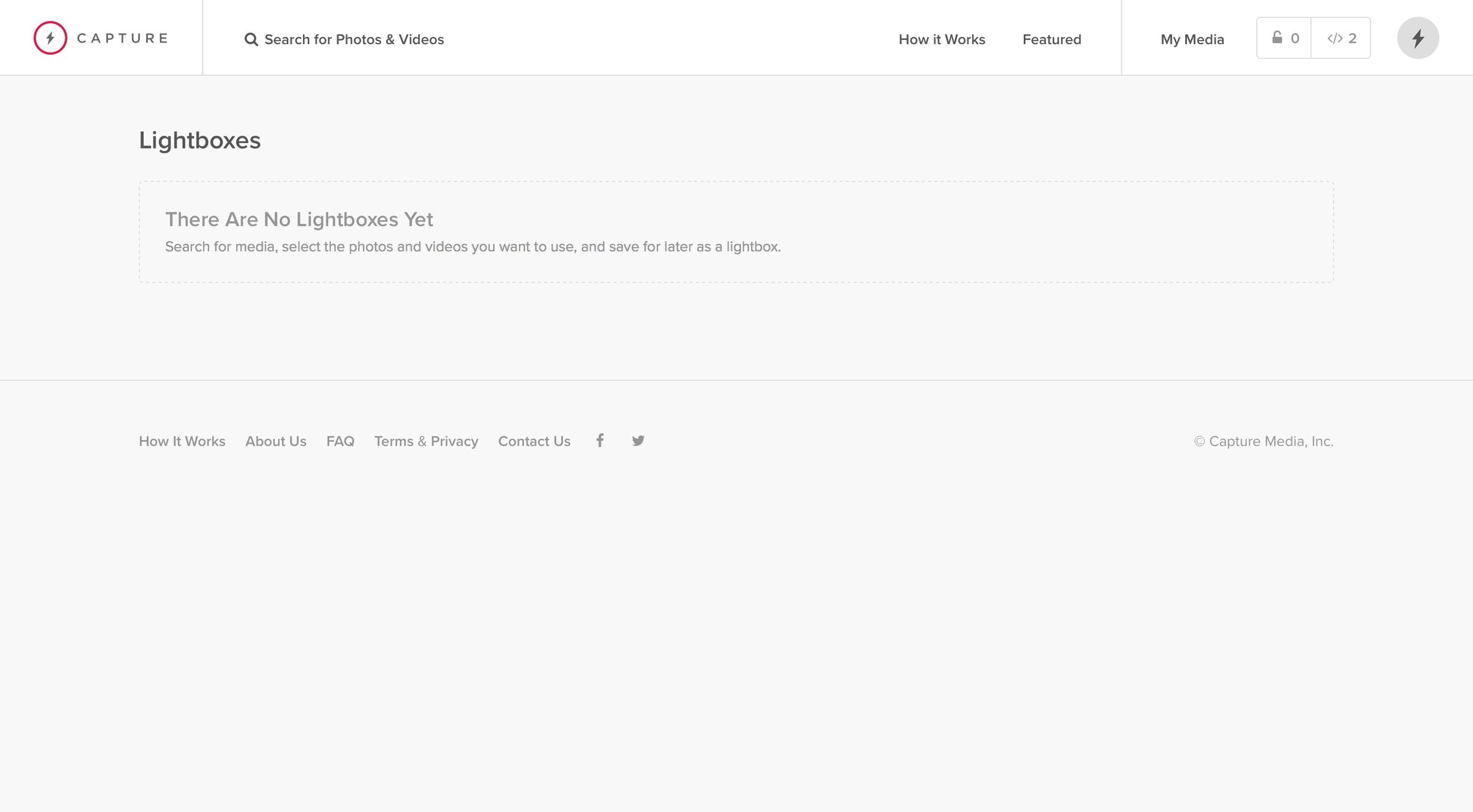The width and height of the screenshot is (1473, 812).
Task: Click the CAPTURE wordmark text
Action: click(122, 38)
